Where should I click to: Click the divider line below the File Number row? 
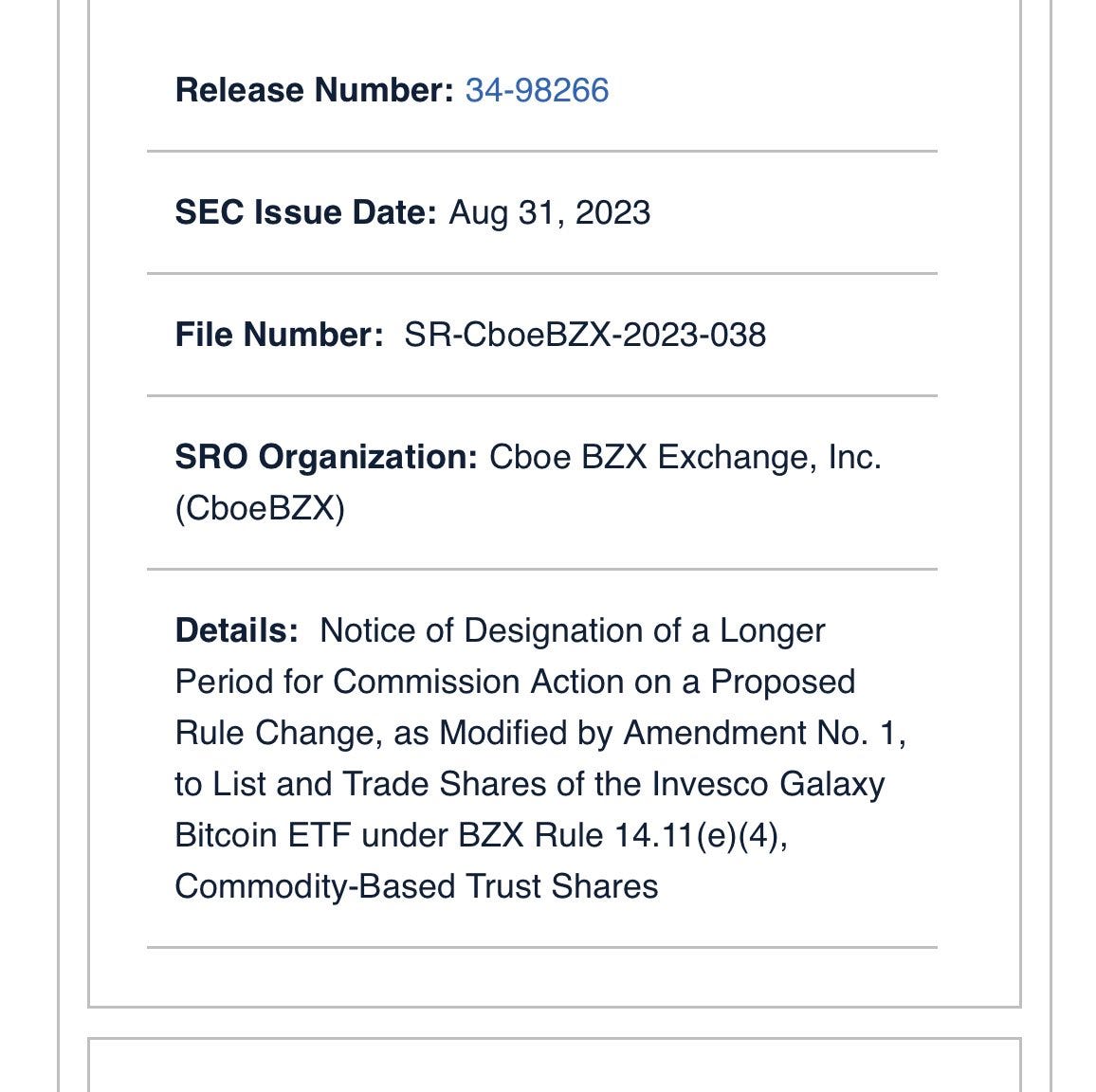[541, 395]
